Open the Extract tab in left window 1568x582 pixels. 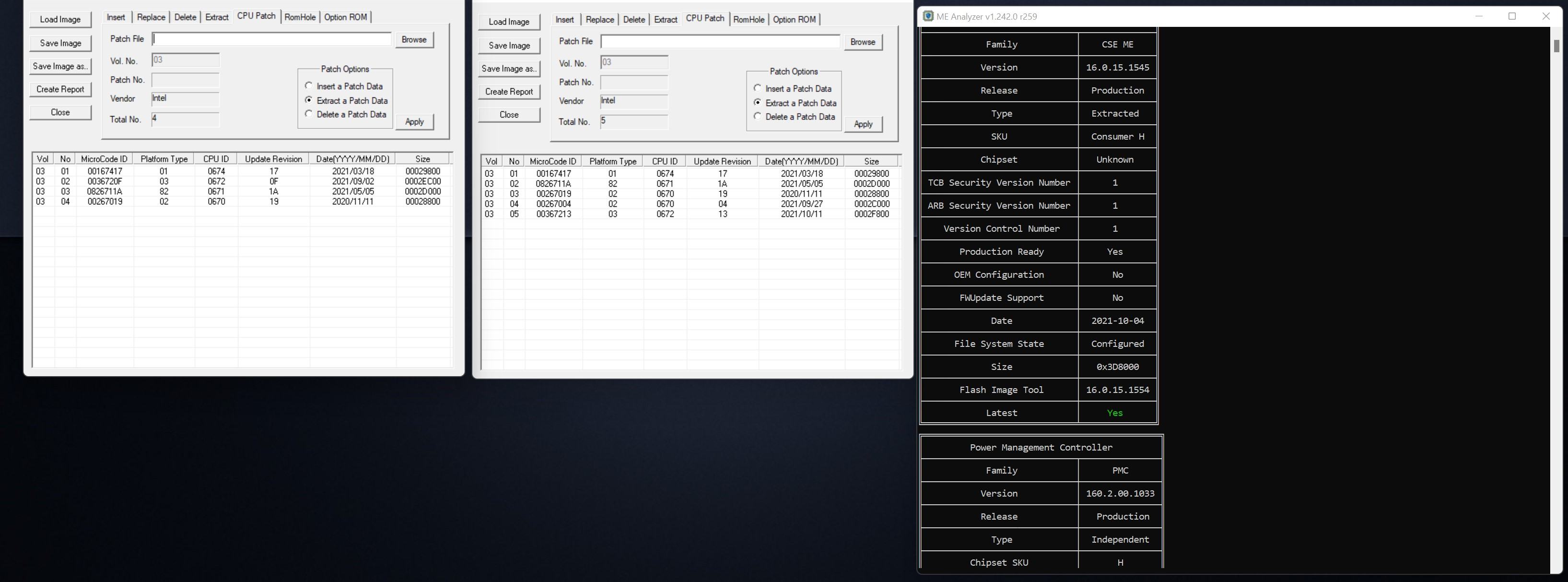click(x=217, y=17)
